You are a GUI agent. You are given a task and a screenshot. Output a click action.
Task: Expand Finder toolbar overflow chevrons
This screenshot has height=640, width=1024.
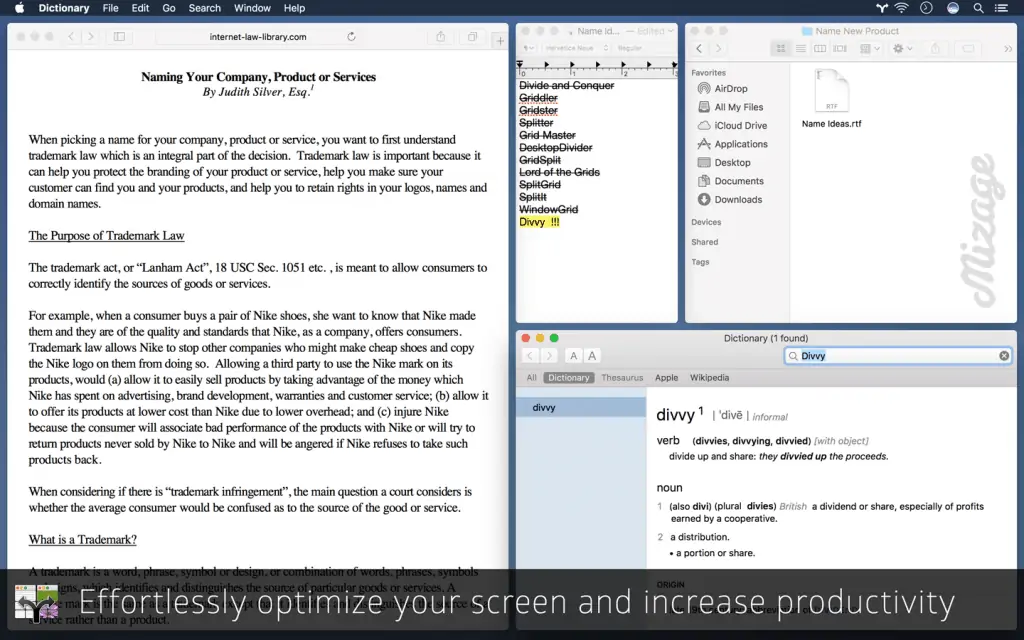click(x=1008, y=48)
